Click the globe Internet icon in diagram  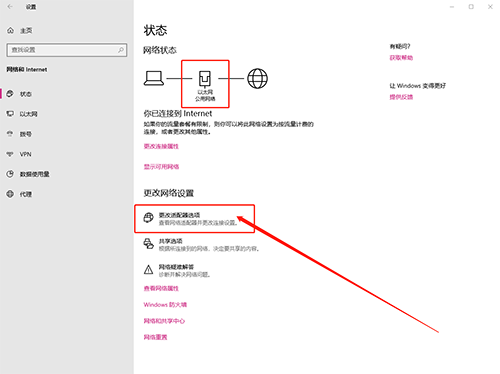coord(257,79)
